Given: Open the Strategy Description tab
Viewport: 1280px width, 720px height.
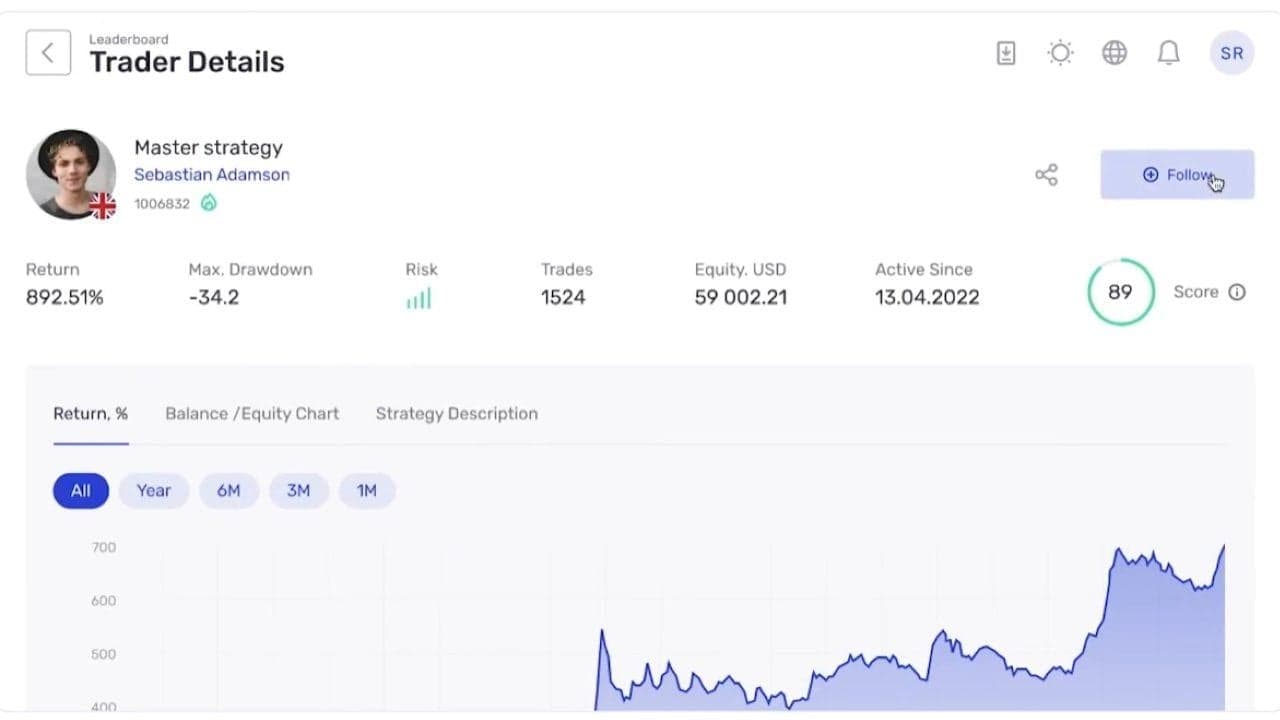Looking at the screenshot, I should coord(456,413).
